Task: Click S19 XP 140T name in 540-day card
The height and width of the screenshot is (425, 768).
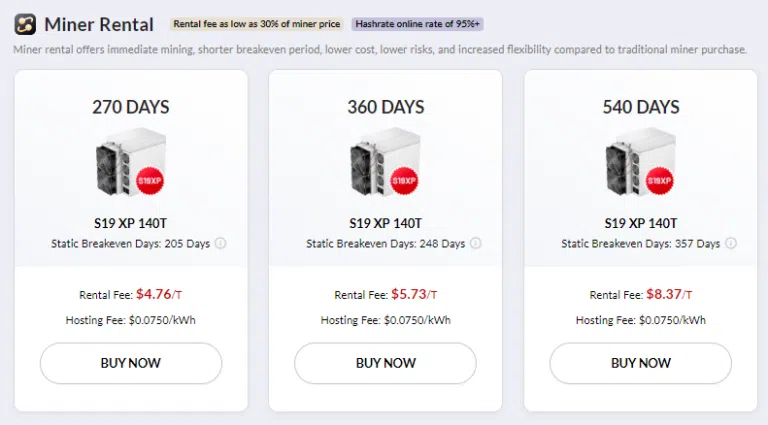Action: tap(640, 223)
